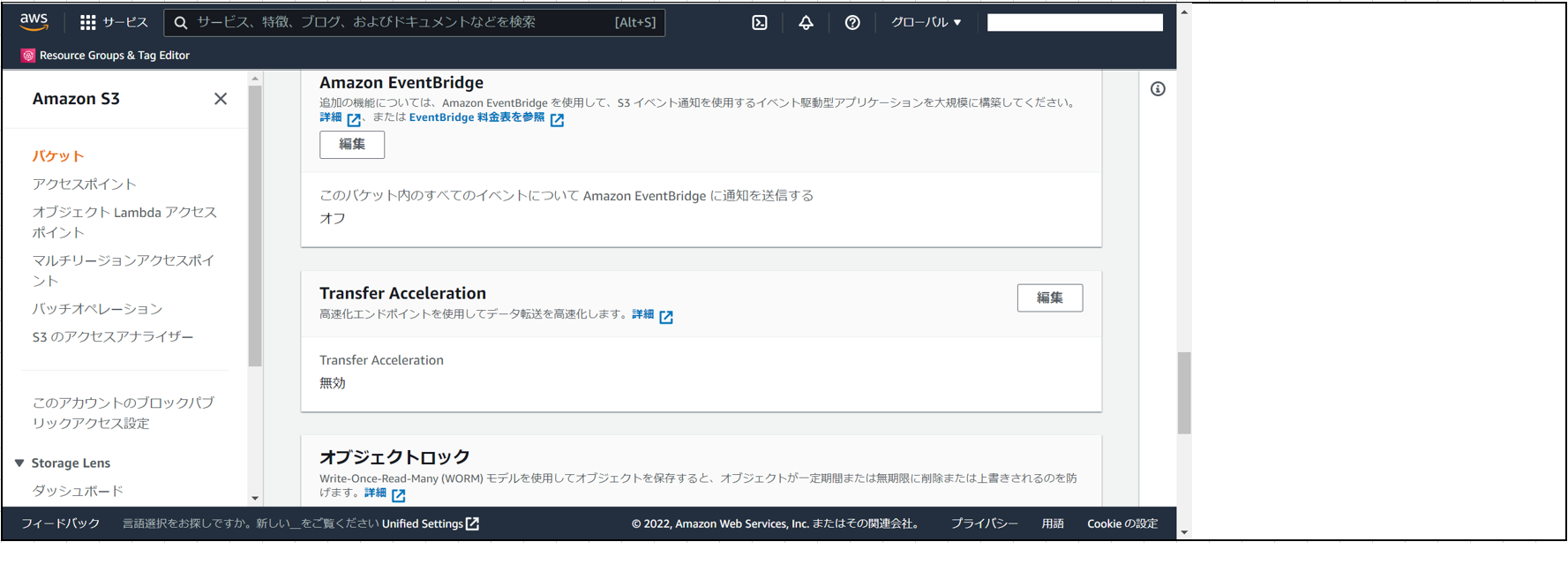Click the main page scrollbar down arrow
The height and width of the screenshot is (572, 1568).
1184,532
